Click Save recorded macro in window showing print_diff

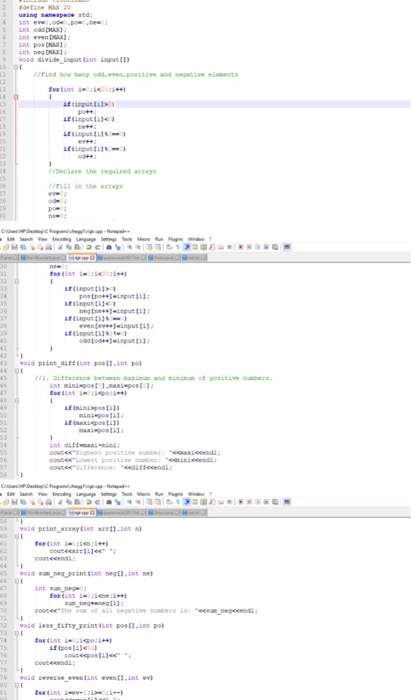point(274,247)
